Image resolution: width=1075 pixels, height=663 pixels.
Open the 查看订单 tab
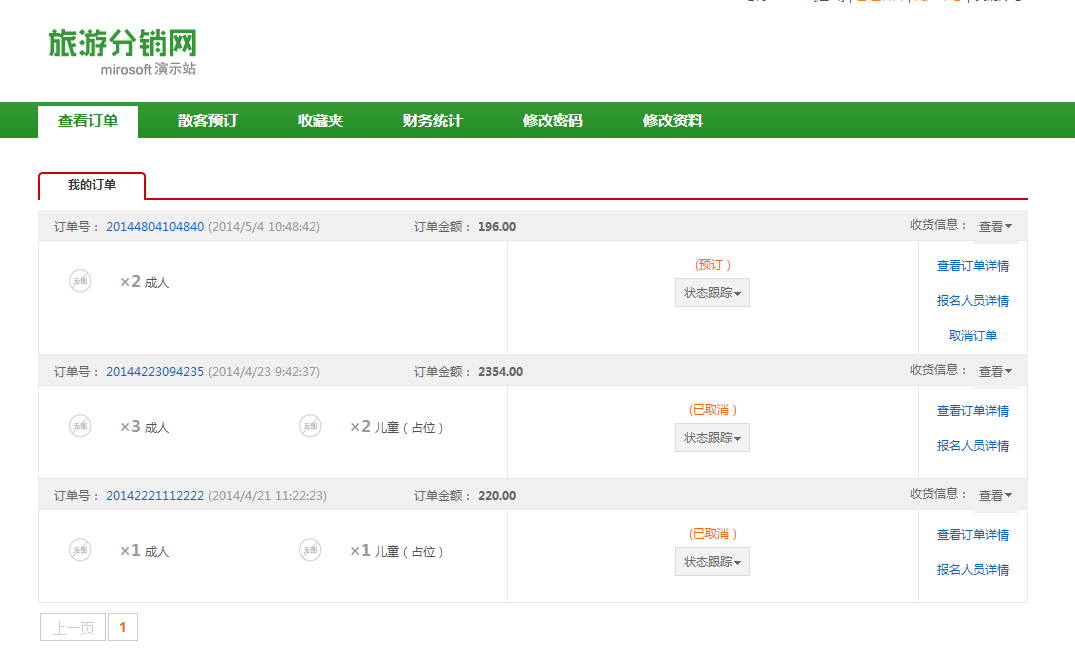(x=88, y=121)
